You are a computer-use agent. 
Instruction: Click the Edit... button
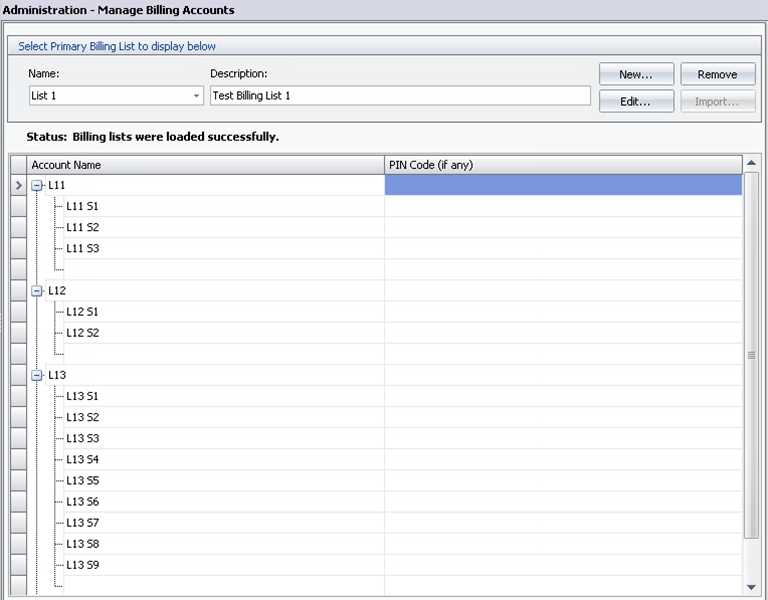pos(635,101)
